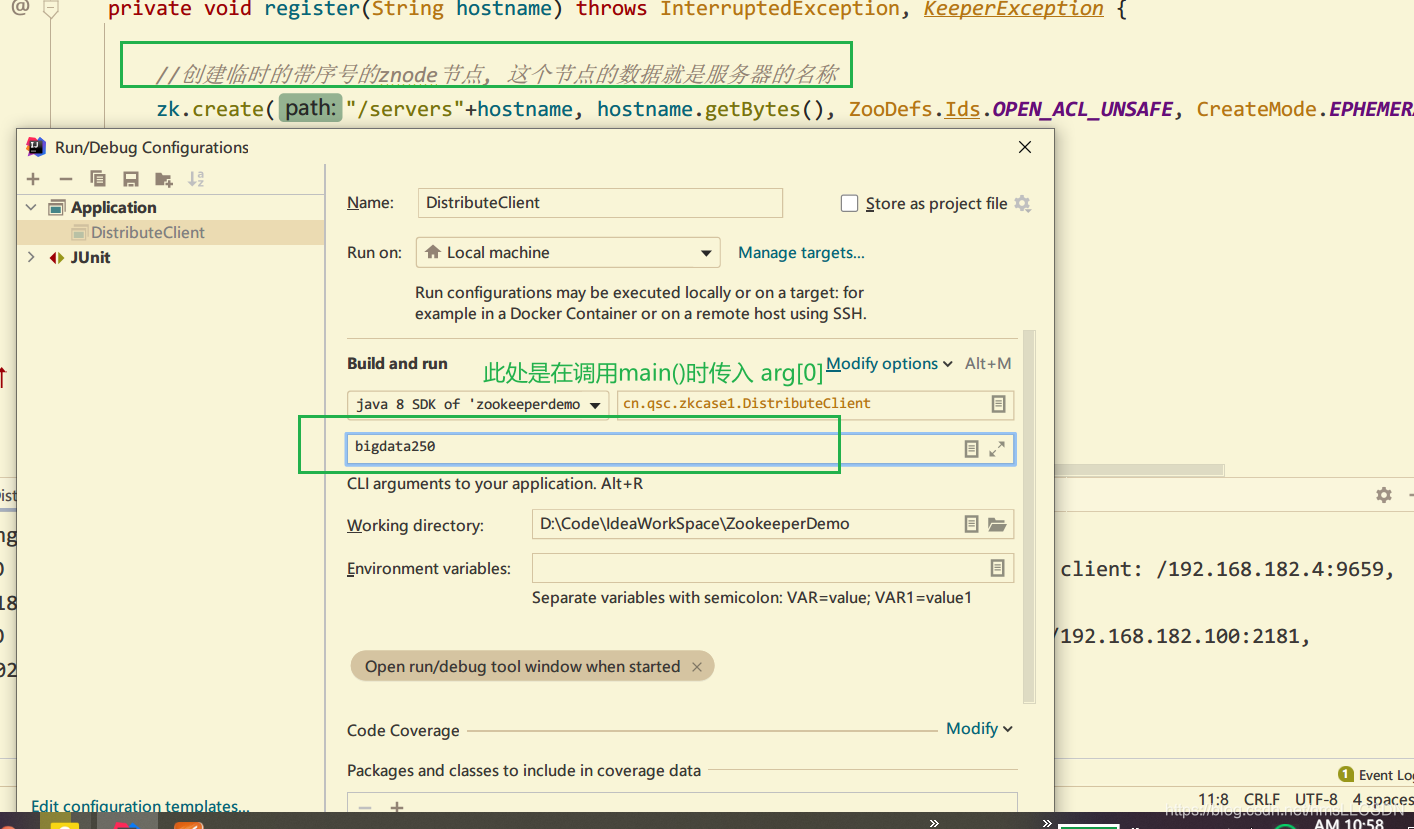The width and height of the screenshot is (1414, 829).
Task: Open Event Log in status bar
Action: click(1375, 774)
